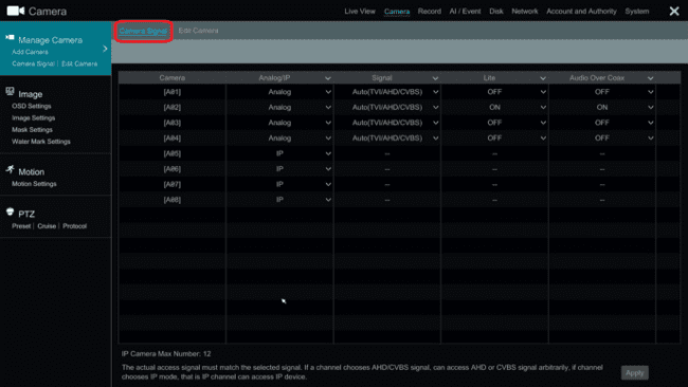Close the camera settings window

pyautogui.click(x=674, y=11)
